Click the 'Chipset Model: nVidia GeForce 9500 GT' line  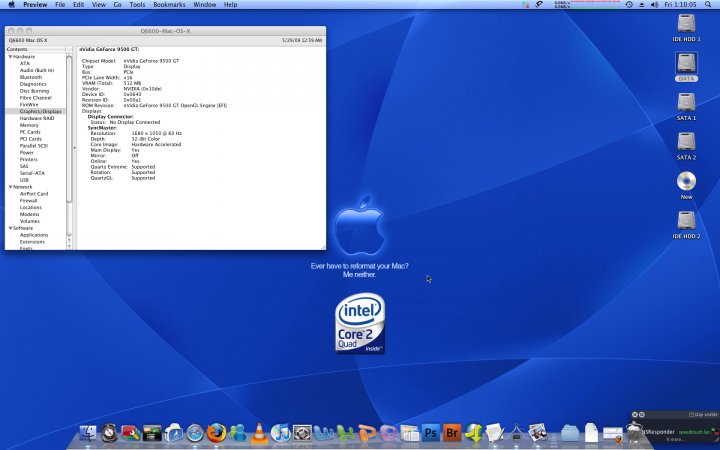click(x=130, y=61)
